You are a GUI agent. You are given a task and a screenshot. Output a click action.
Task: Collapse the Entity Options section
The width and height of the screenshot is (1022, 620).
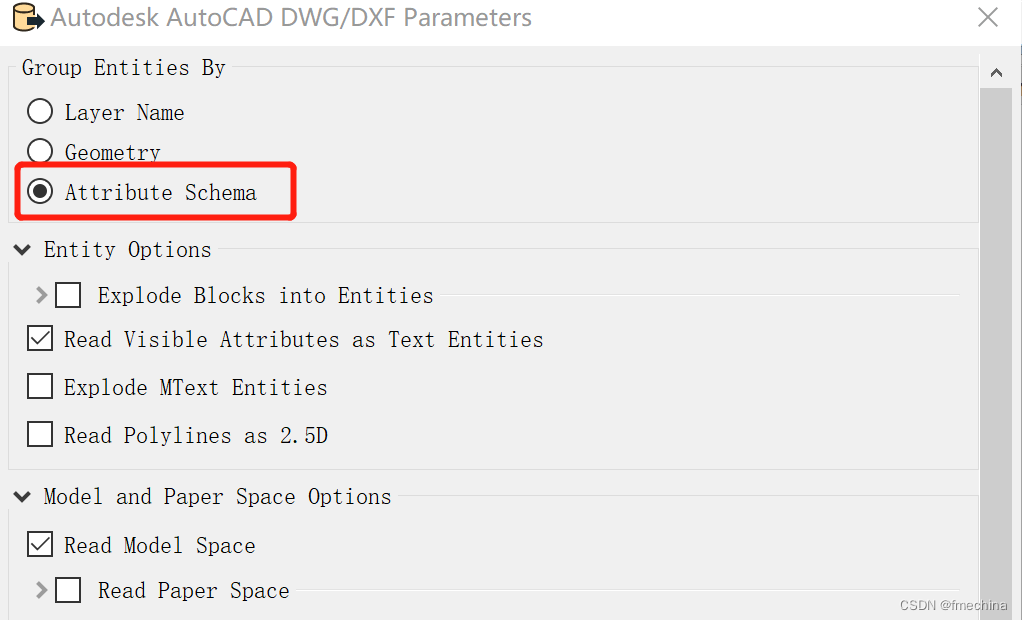(x=21, y=250)
